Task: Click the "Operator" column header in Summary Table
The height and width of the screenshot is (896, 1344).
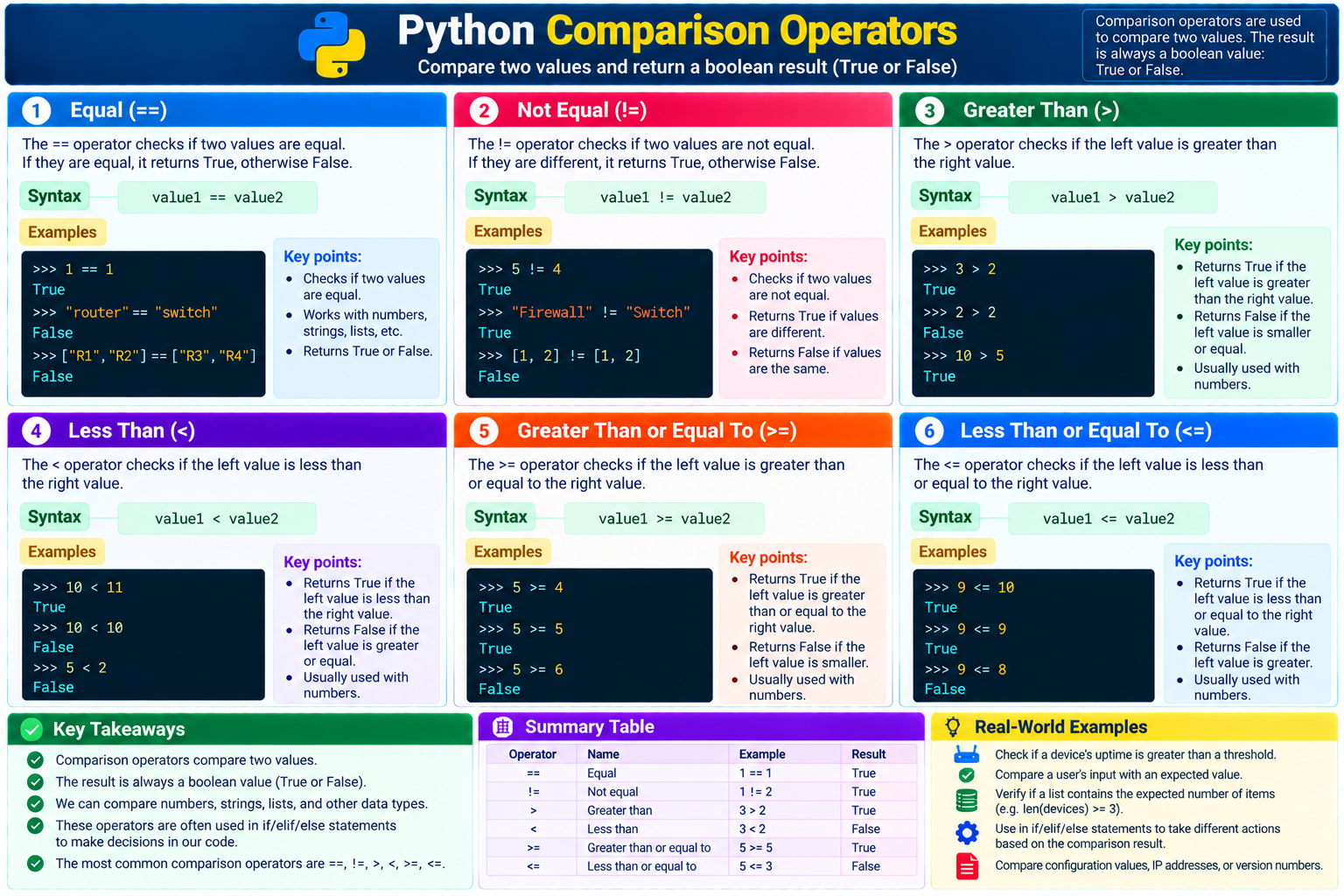Action: click(532, 754)
